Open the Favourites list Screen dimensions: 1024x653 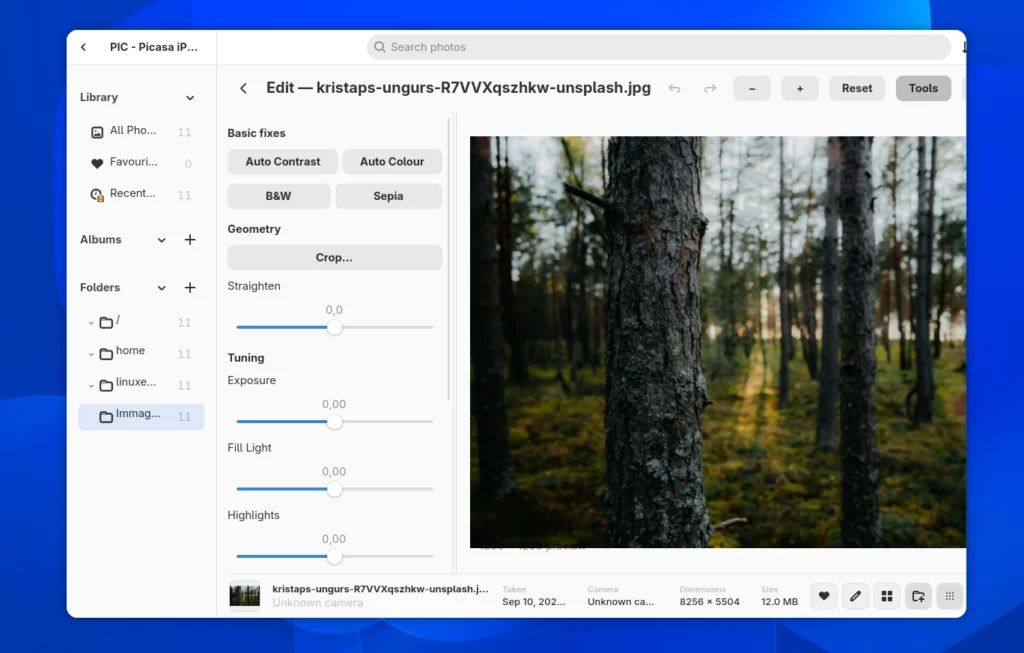[x=140, y=163]
